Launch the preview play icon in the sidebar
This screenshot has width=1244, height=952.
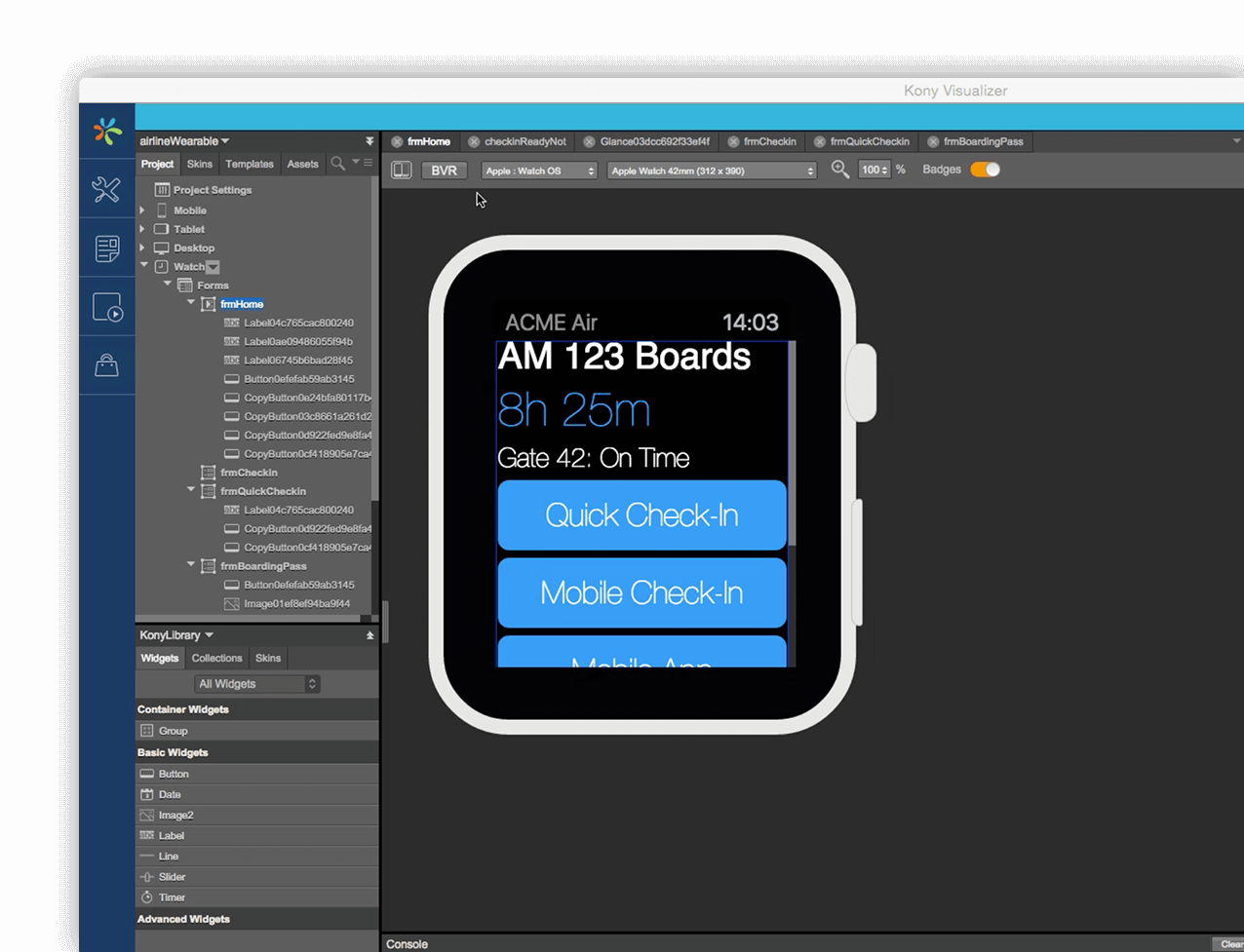tap(107, 307)
